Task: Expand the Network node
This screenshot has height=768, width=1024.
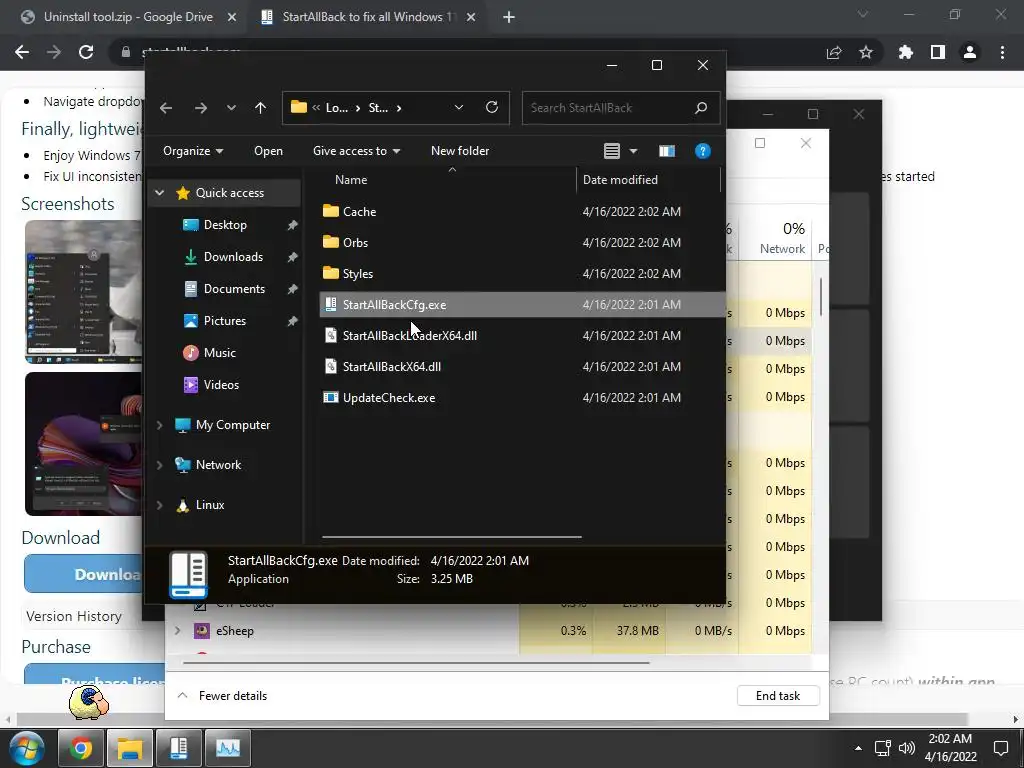Action: (x=159, y=465)
